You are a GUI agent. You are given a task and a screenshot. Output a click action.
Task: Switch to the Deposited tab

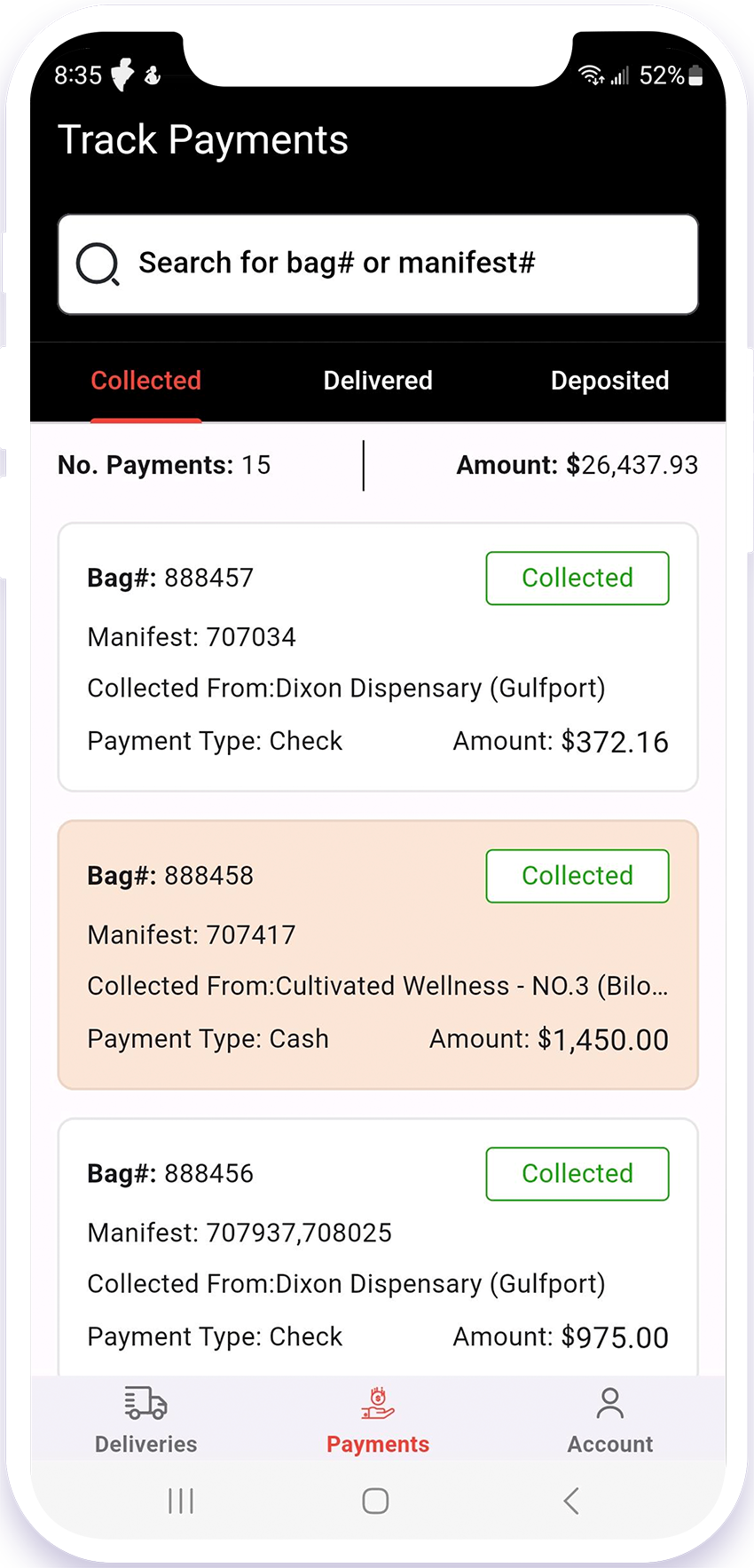609,381
